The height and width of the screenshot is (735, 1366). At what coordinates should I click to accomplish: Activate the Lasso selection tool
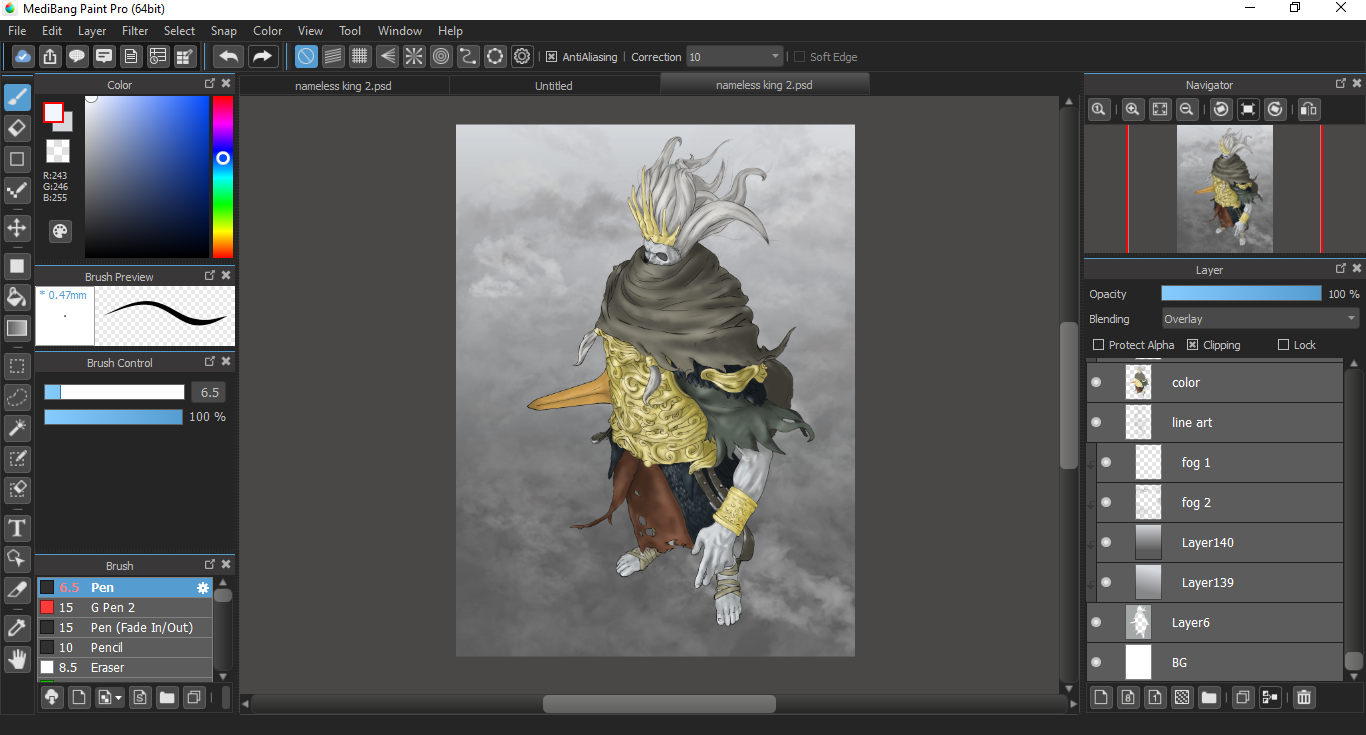click(17, 397)
